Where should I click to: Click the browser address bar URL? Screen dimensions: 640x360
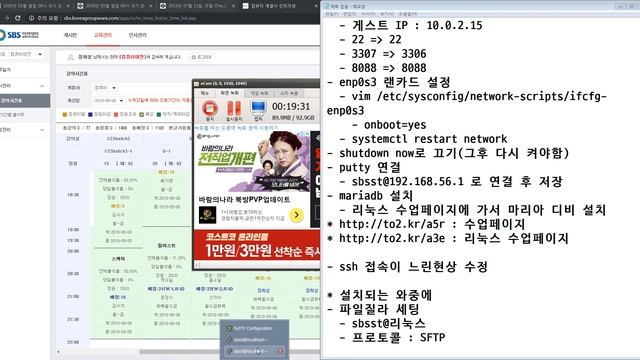coord(130,18)
